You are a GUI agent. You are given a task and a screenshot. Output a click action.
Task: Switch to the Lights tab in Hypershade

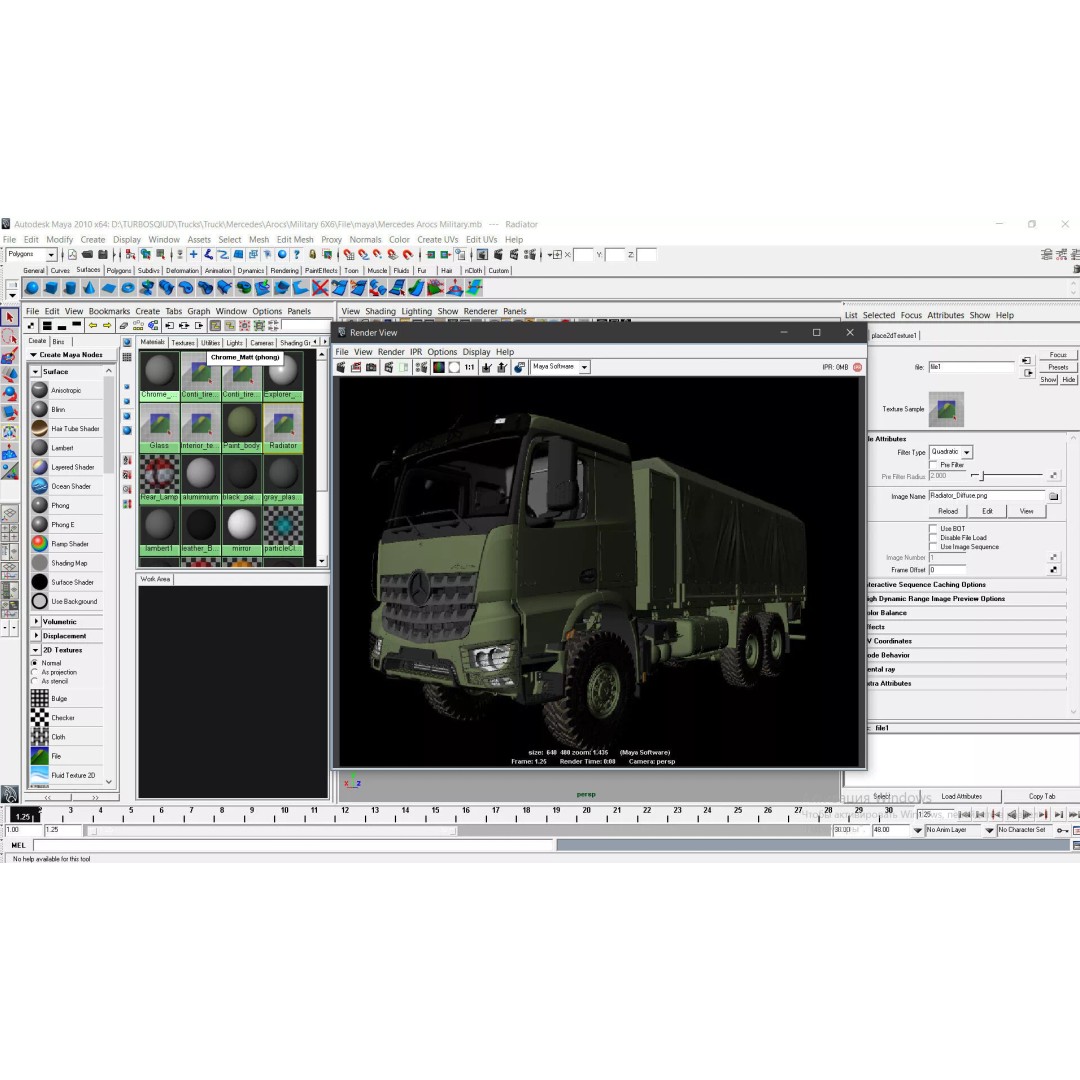tap(234, 342)
